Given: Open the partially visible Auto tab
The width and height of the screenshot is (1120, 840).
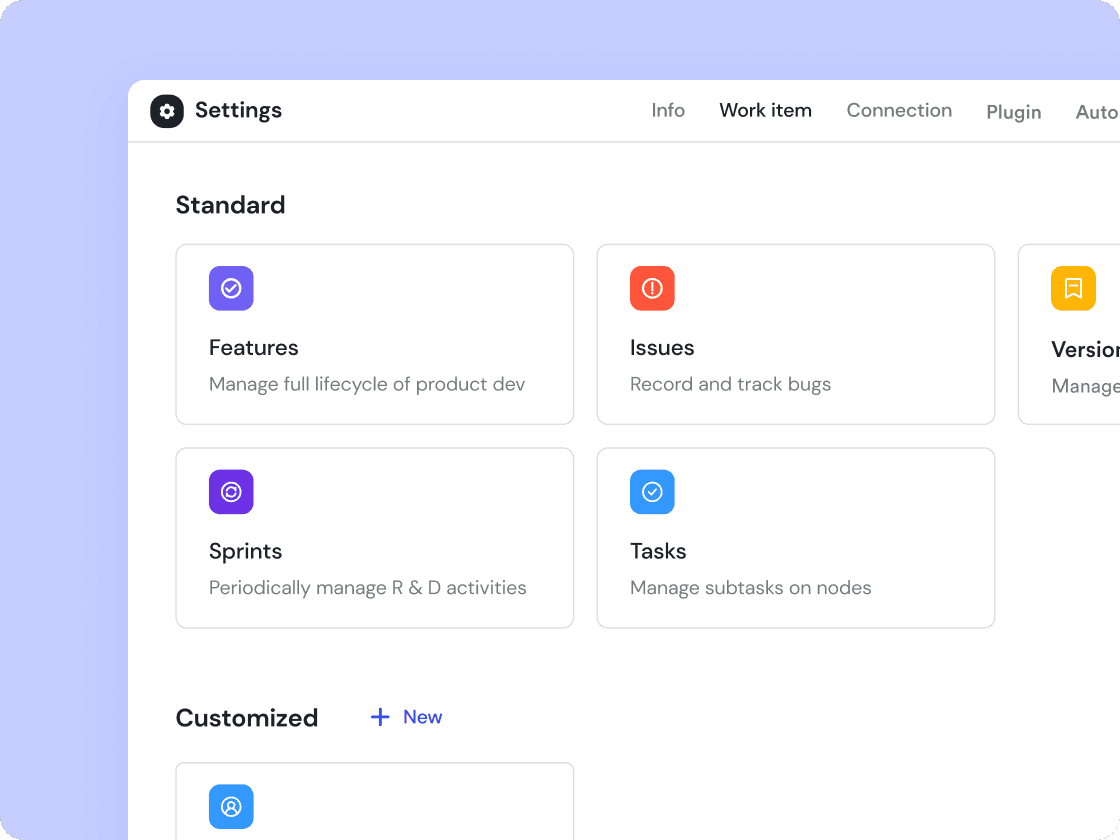Looking at the screenshot, I should click(x=1097, y=111).
